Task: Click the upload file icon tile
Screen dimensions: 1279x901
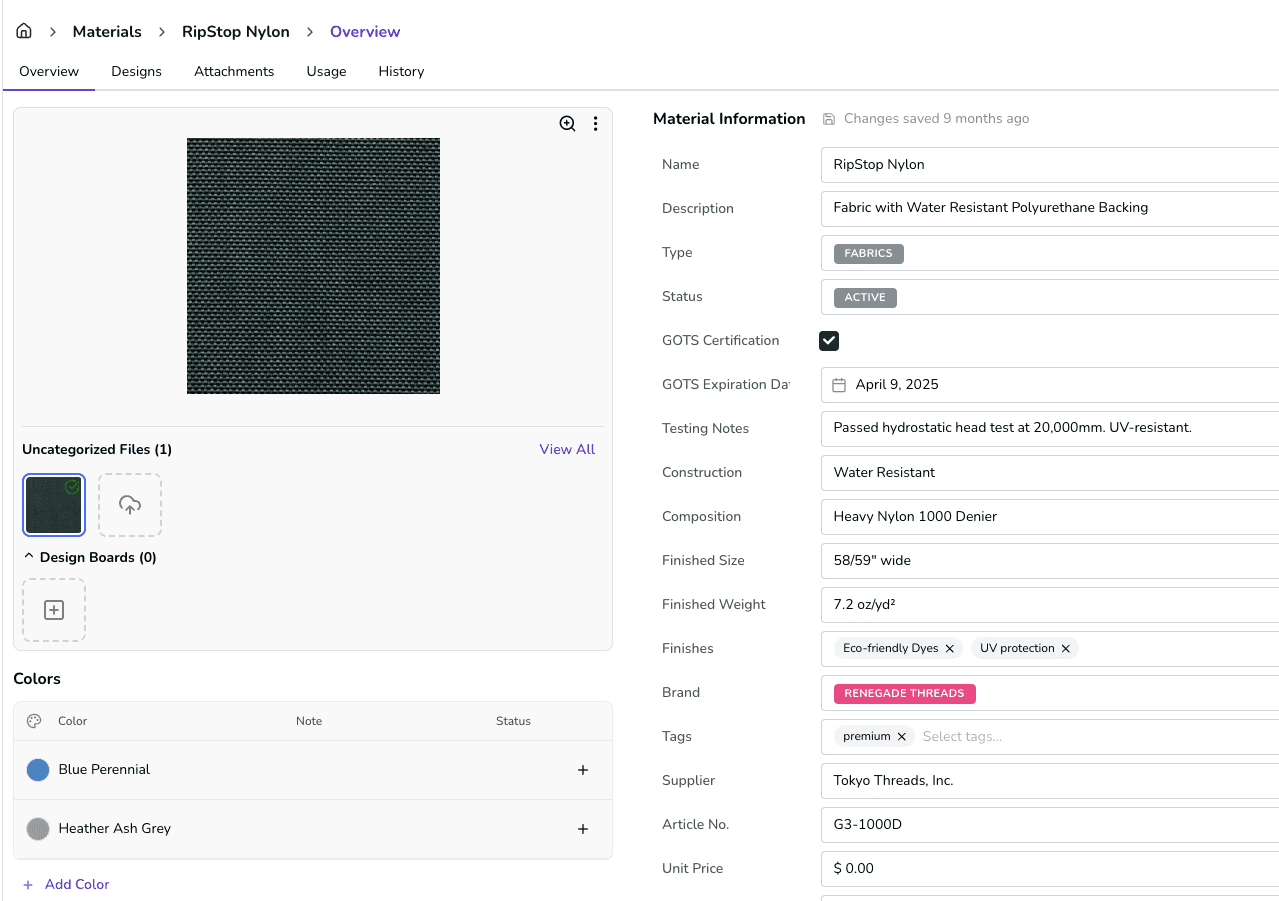Action: coord(130,505)
